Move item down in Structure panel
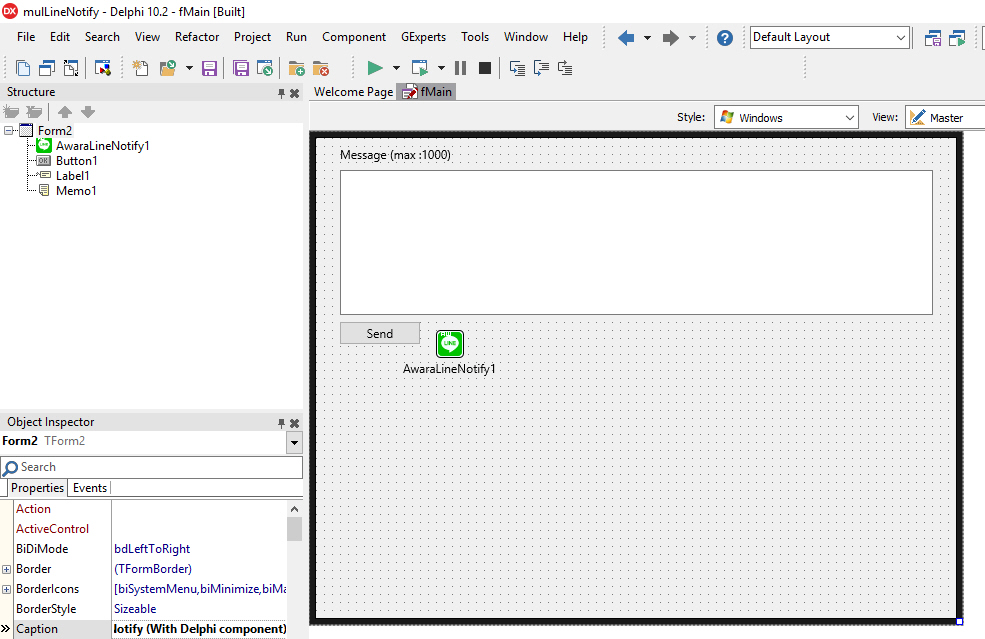Image resolution: width=985 pixels, height=639 pixels. pos(88,112)
